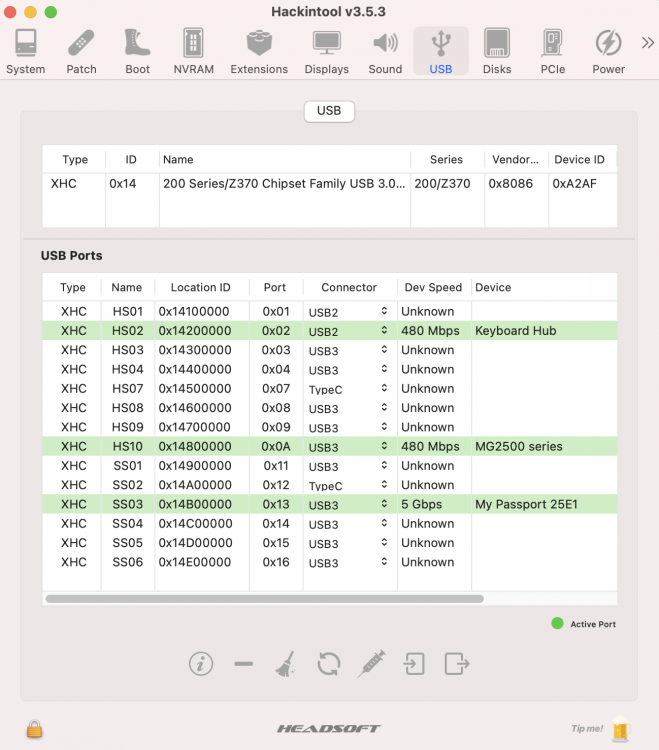
Task: Click the USB info icon button
Action: [201, 663]
